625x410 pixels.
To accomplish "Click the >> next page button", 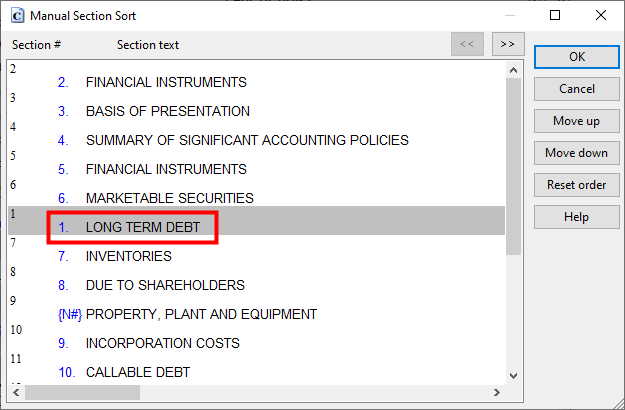I will pyautogui.click(x=508, y=44).
